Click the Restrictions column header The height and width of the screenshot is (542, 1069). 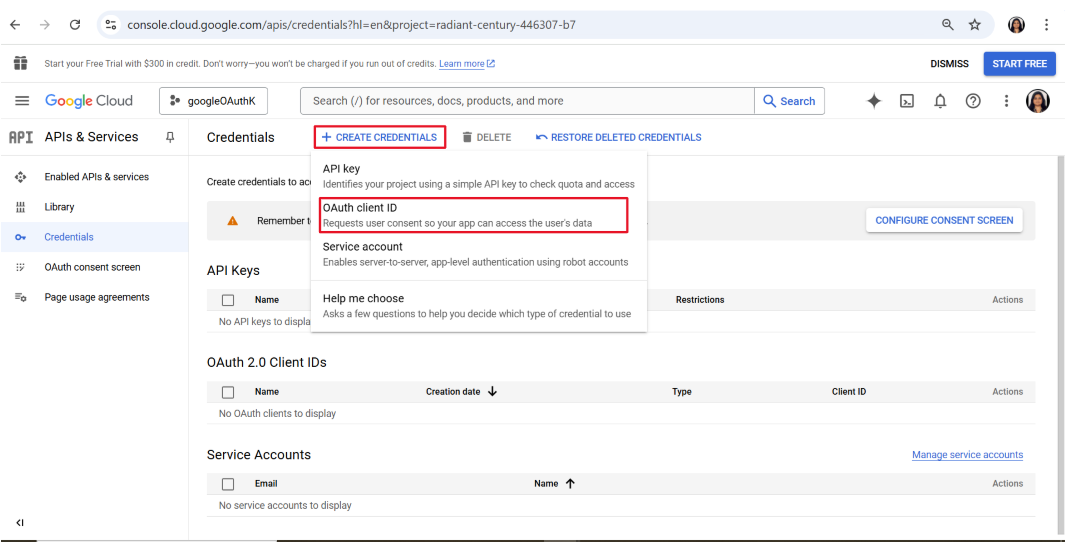(699, 300)
